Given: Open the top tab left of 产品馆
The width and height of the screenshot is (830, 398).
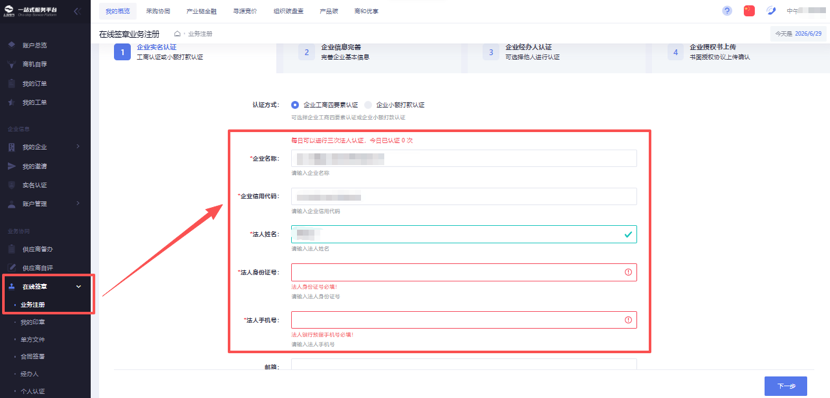Looking at the screenshot, I should tap(288, 11).
